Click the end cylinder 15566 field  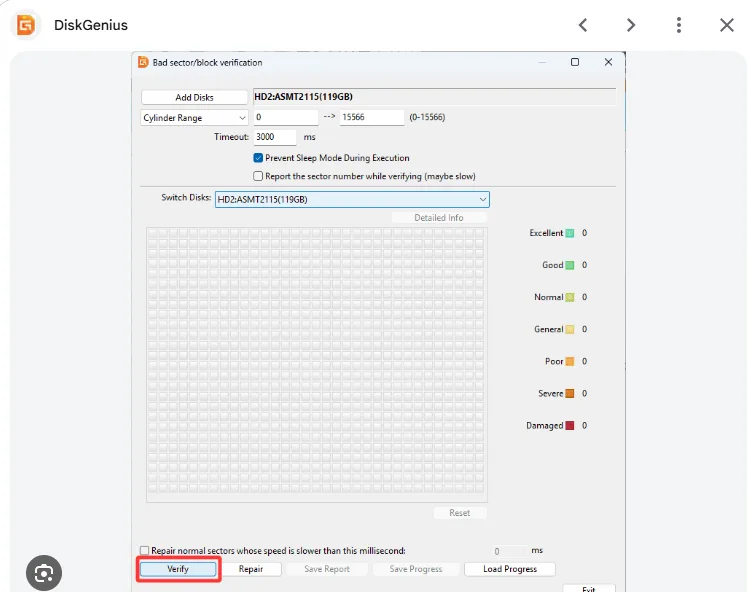[372, 117]
